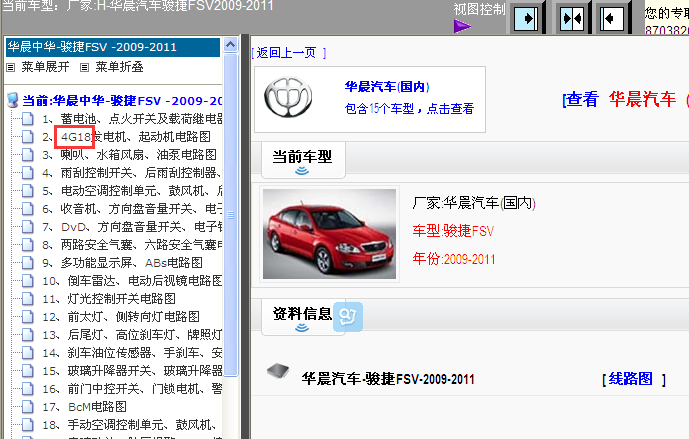Click the page icon of item 14 刹车油位传感器
This screenshot has width=689, height=439.
click(x=28, y=353)
